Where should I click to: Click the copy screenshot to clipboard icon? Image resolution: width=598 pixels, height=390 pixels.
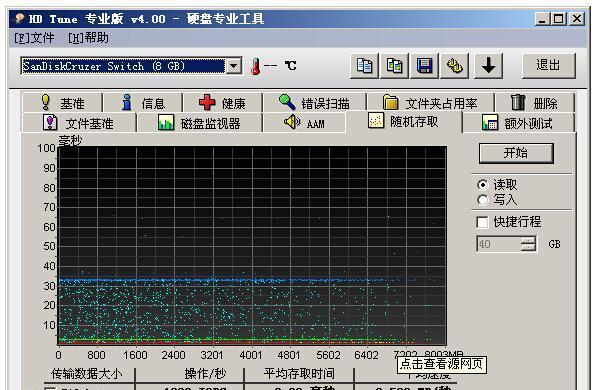(x=394, y=66)
